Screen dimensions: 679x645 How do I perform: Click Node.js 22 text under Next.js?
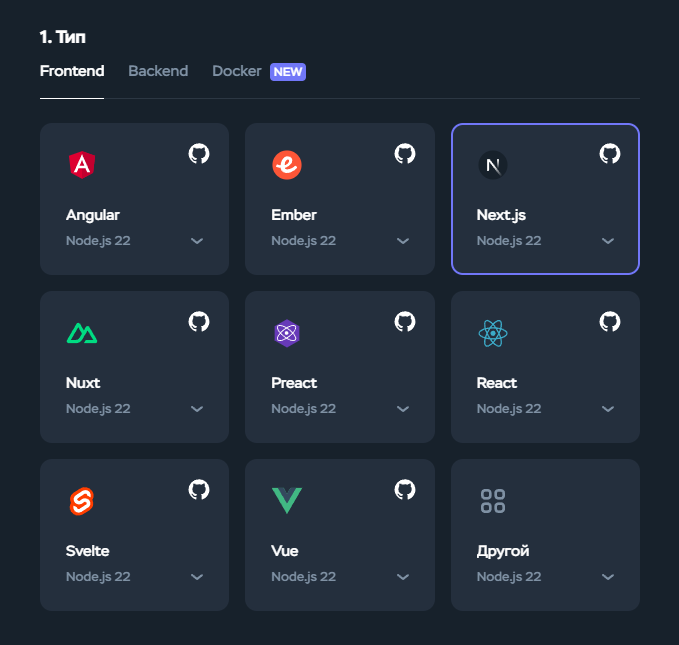click(x=509, y=241)
